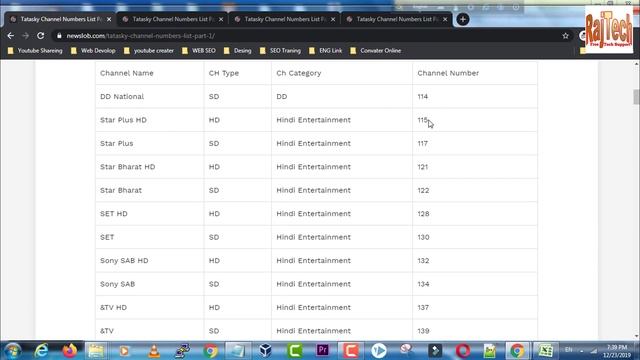Viewport: 640px width, 360px height.
Task: Click the padlock site info icon
Action: pyautogui.click(x=59, y=36)
